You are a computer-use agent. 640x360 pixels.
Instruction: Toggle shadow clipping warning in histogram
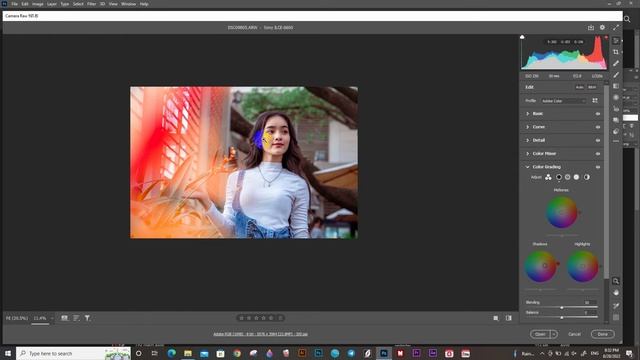pos(522,37)
